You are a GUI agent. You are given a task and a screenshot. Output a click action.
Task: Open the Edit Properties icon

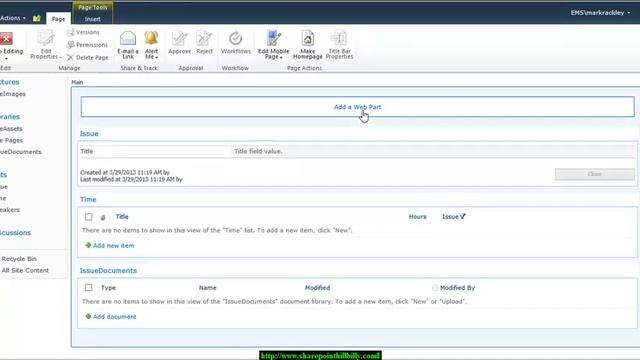coord(46,38)
